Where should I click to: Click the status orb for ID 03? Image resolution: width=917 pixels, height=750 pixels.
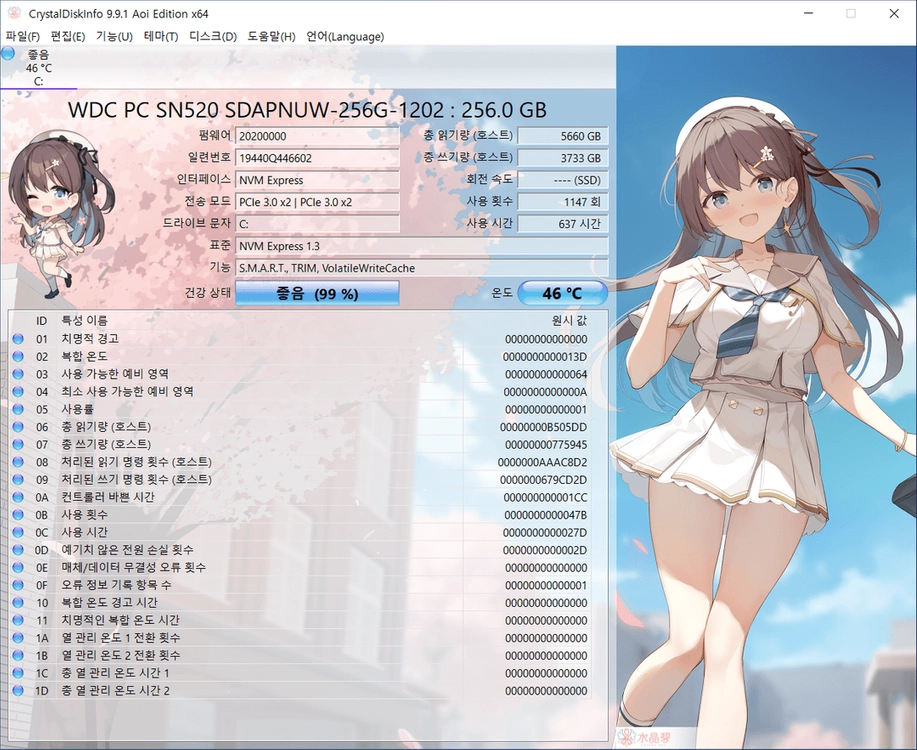(x=18, y=374)
